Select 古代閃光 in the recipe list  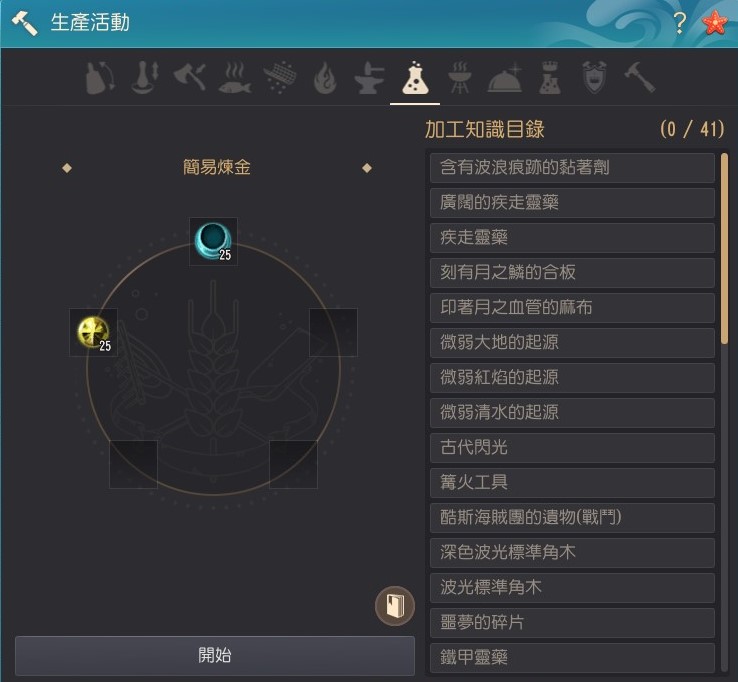(572, 448)
